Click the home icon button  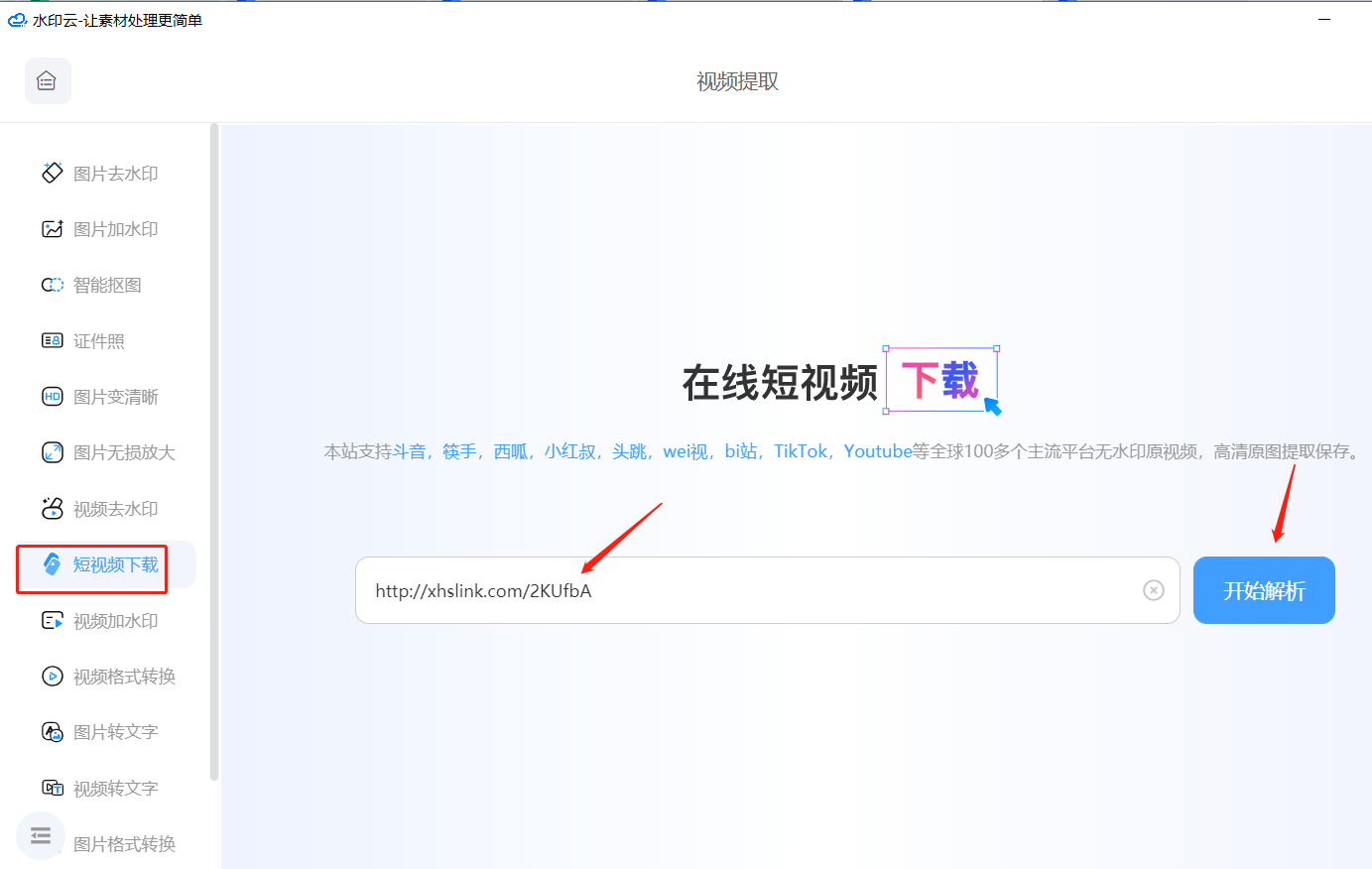pos(48,81)
